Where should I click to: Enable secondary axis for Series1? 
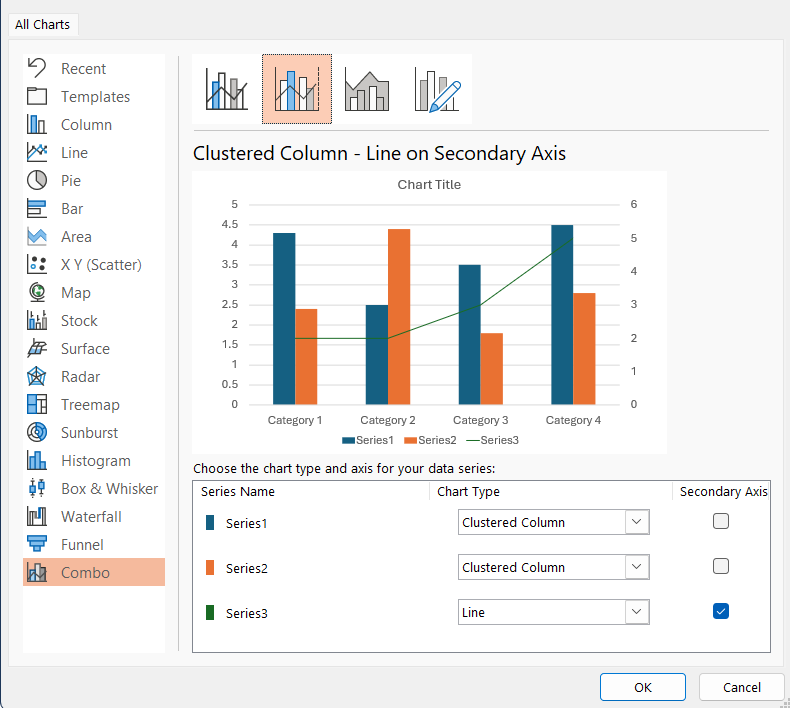pos(720,521)
